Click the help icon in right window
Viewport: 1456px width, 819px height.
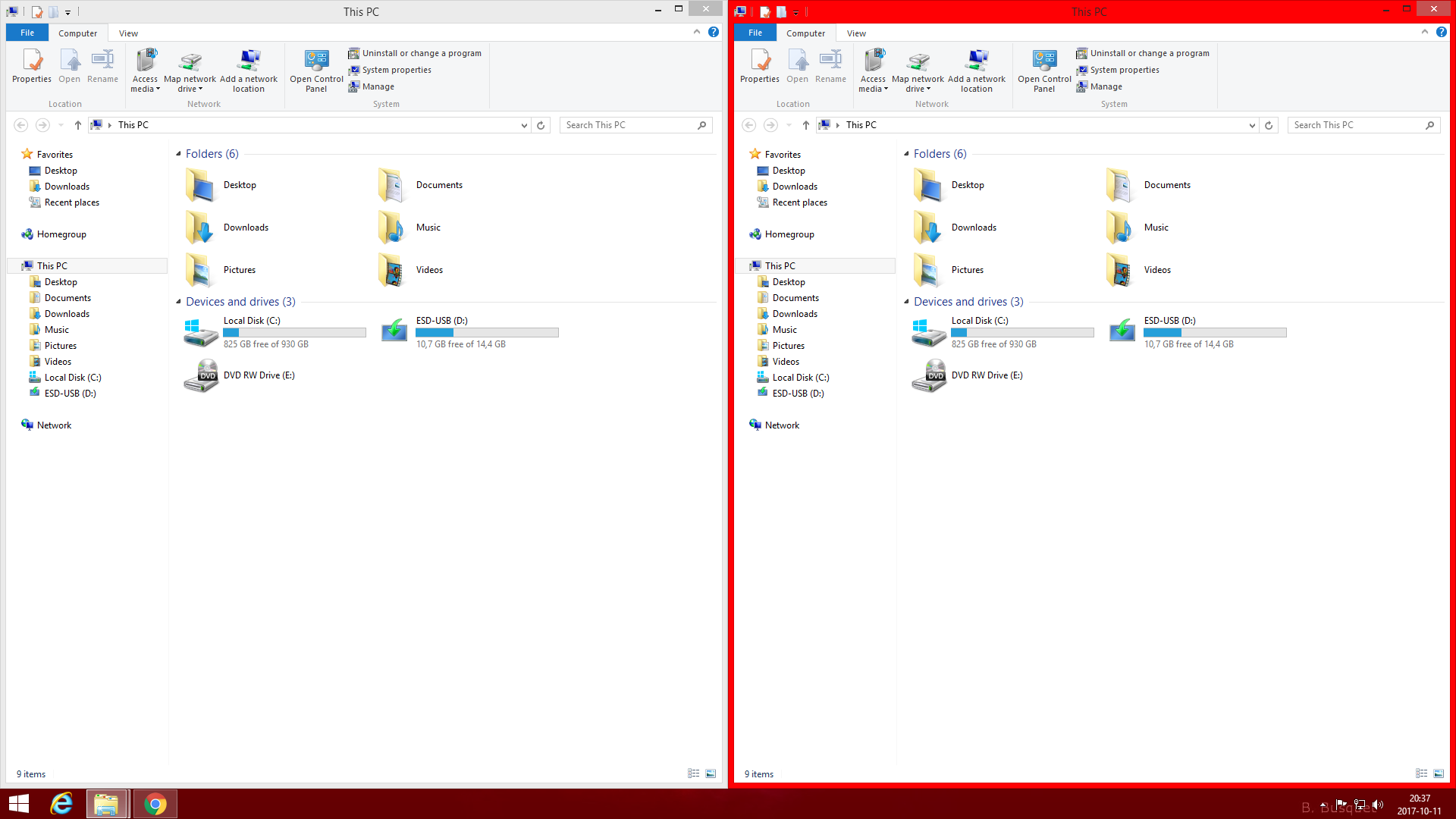1441,32
